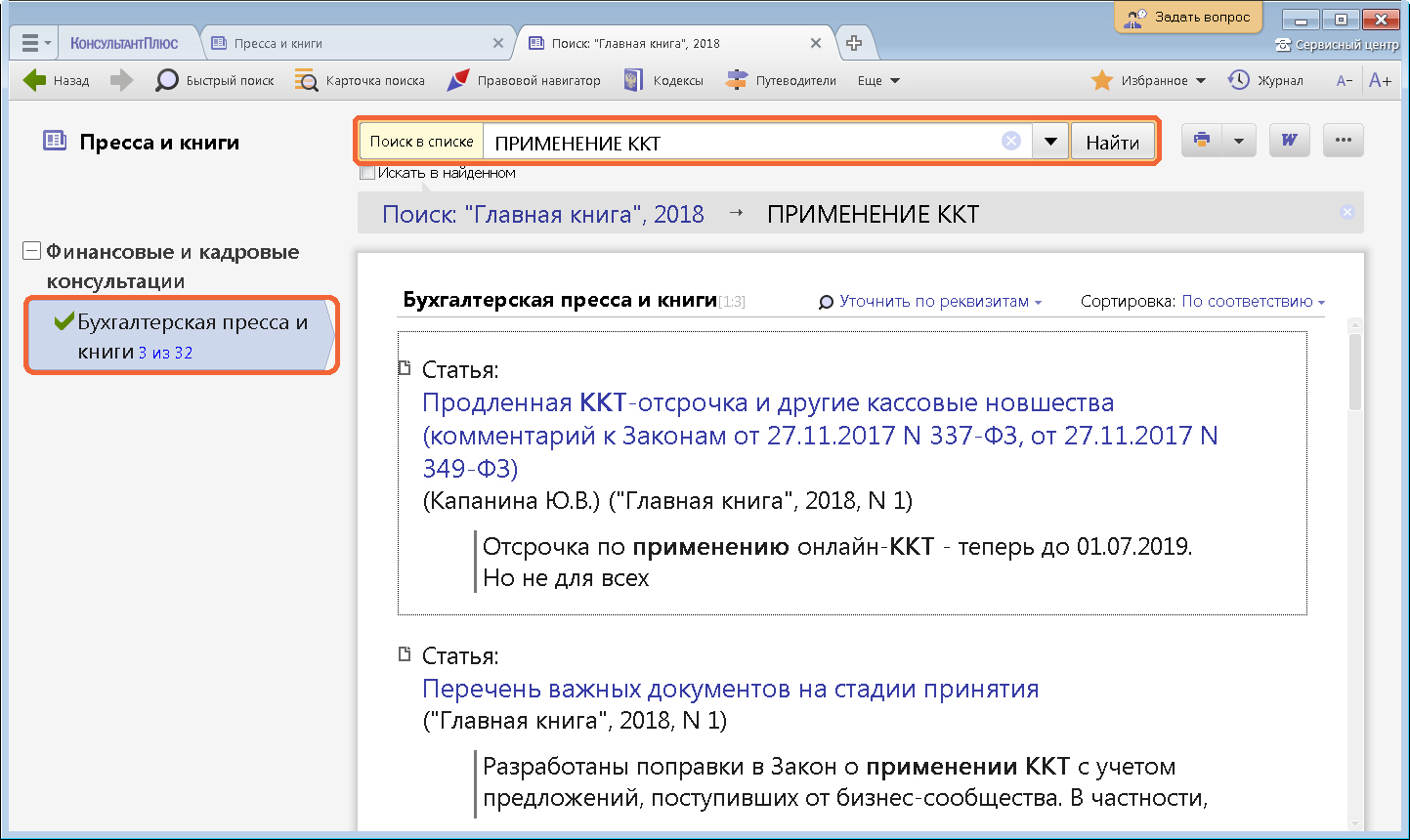The height and width of the screenshot is (840, 1410).
Task: Remove ПРИМЕНЕНИЕ ККТ filter with breadcrumb X
Action: pyautogui.click(x=1347, y=212)
